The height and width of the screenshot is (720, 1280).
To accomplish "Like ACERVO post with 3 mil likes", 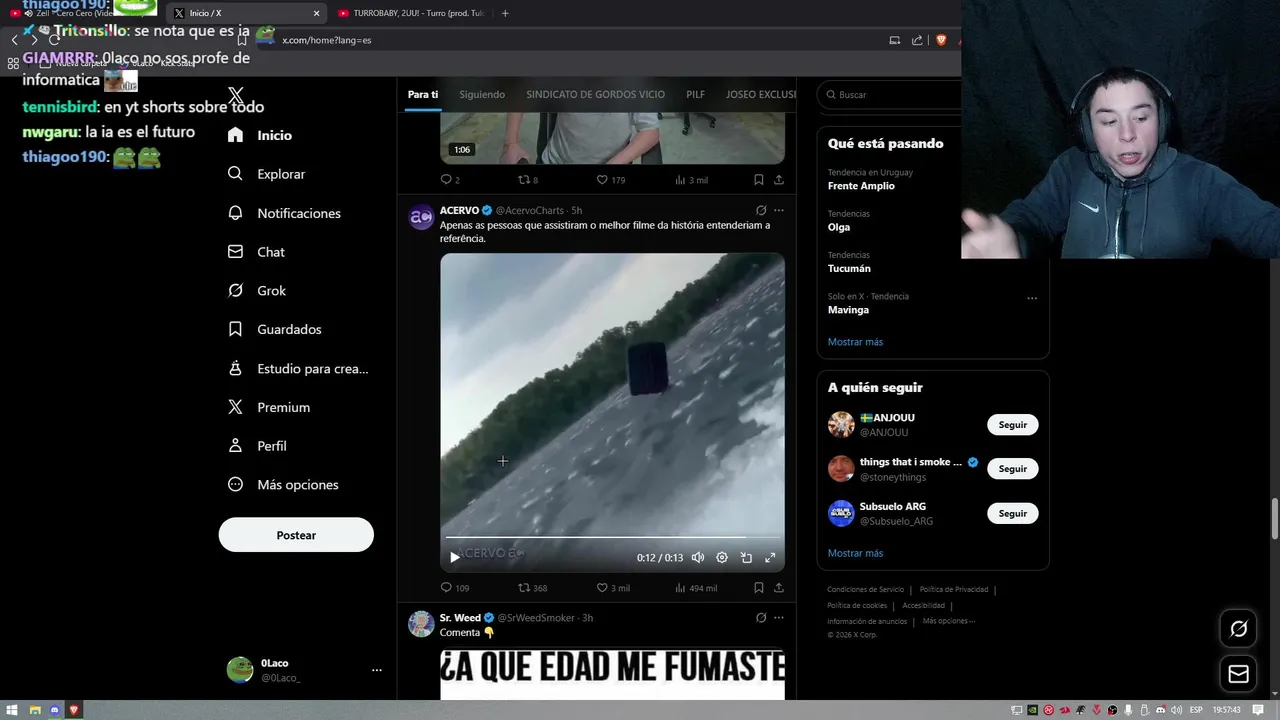I will pos(613,588).
